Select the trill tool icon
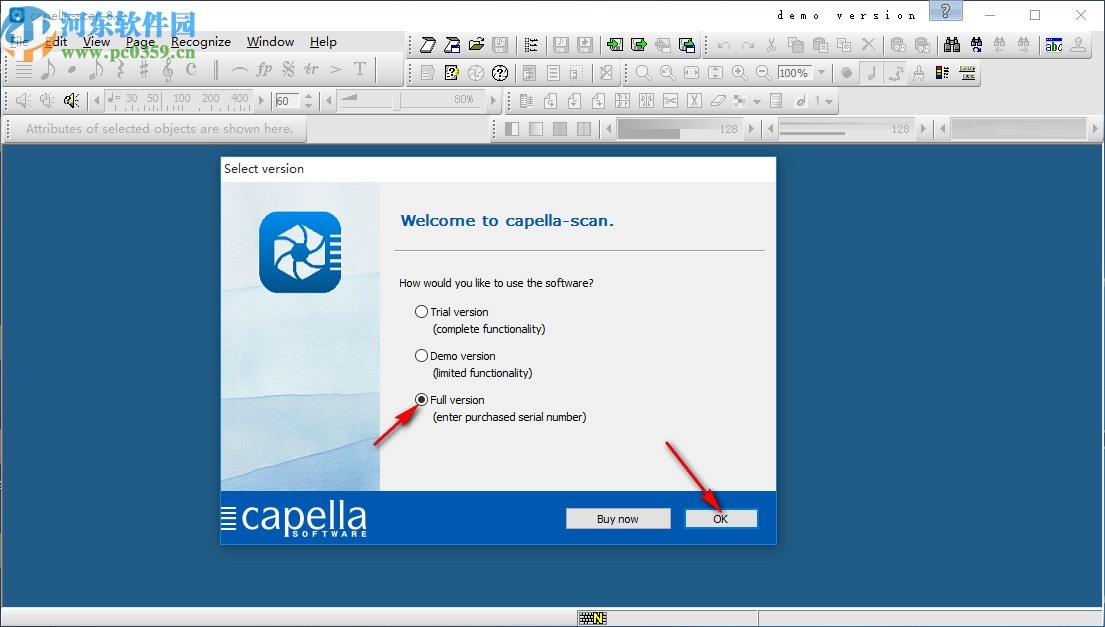Screen dimensions: 1105x627 tap(311, 69)
